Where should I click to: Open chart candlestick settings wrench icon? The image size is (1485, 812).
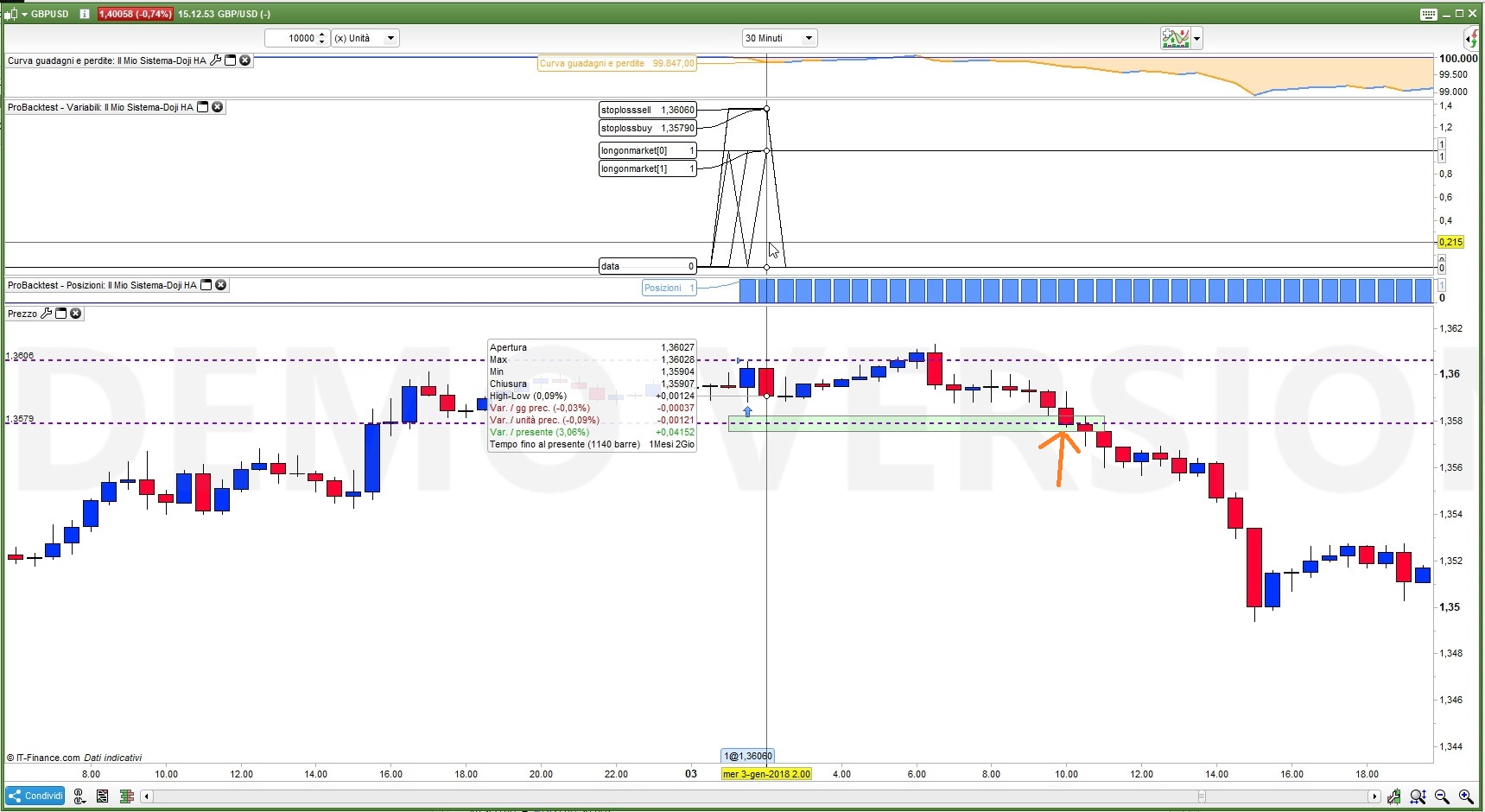[x=1393, y=796]
